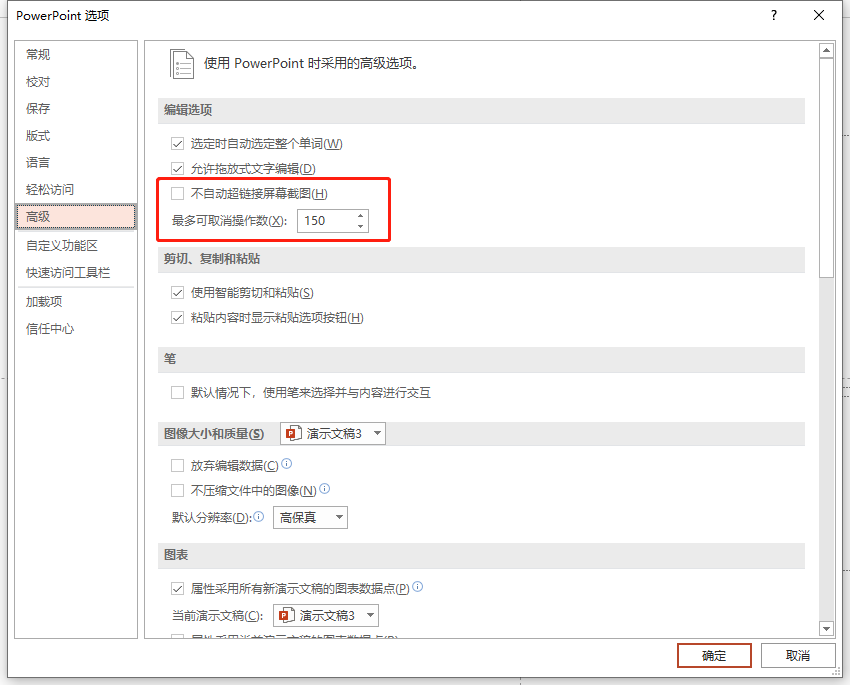Click the vertical scrollbar thumb

coord(826,168)
